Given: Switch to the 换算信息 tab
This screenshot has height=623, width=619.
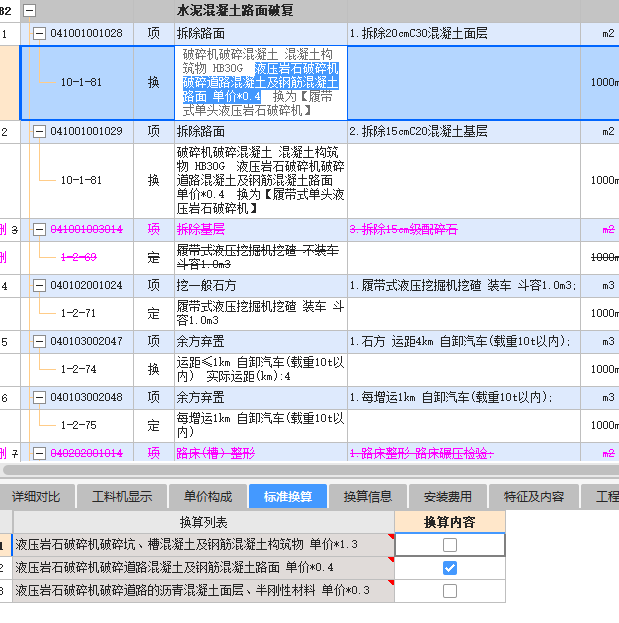Looking at the screenshot, I should click(x=368, y=496).
